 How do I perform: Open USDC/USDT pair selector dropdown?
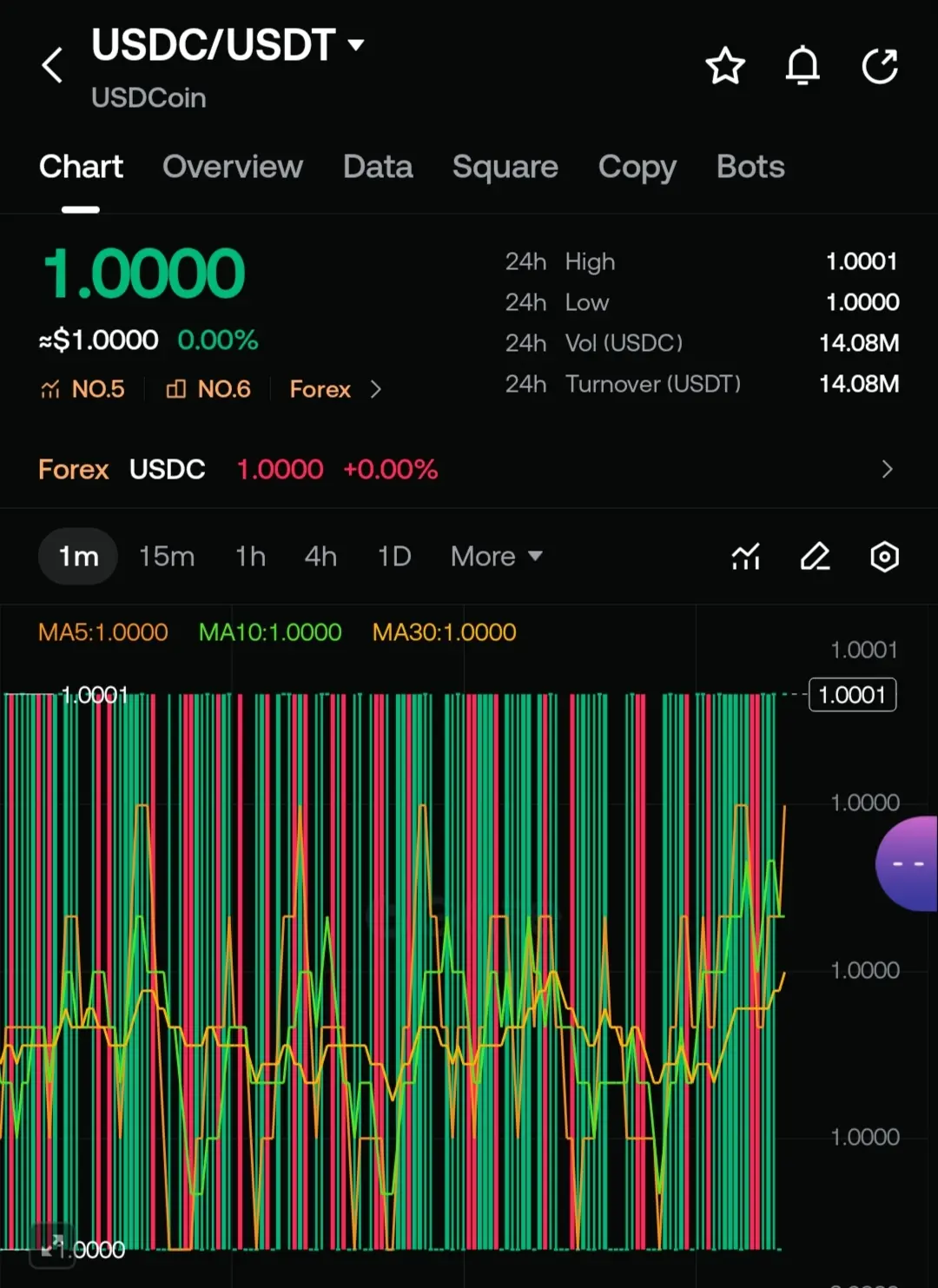(228, 45)
